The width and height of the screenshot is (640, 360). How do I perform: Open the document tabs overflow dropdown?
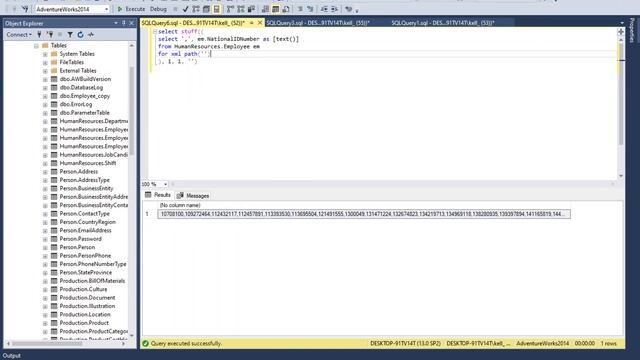[x=622, y=23]
